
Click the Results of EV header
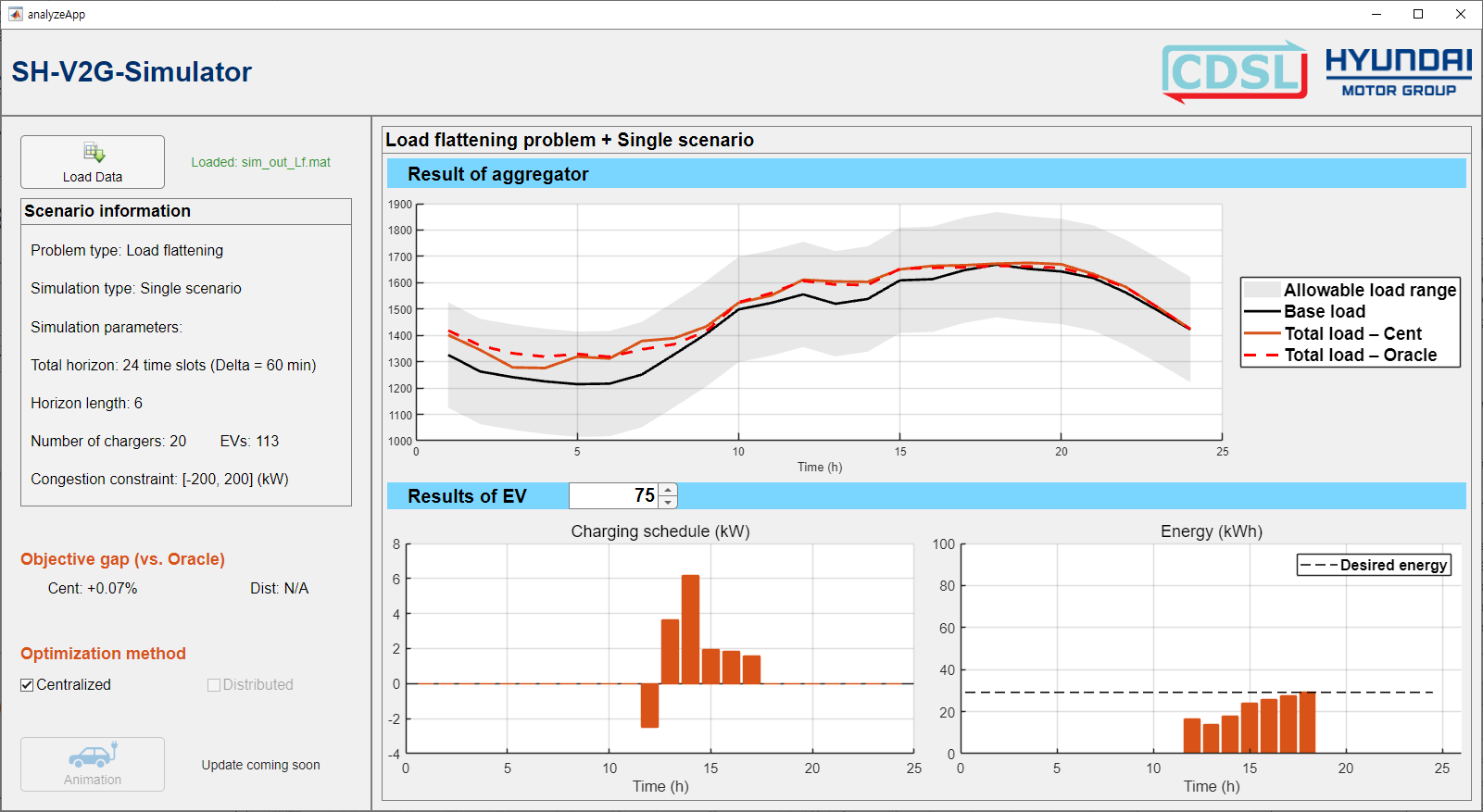pyautogui.click(x=467, y=496)
